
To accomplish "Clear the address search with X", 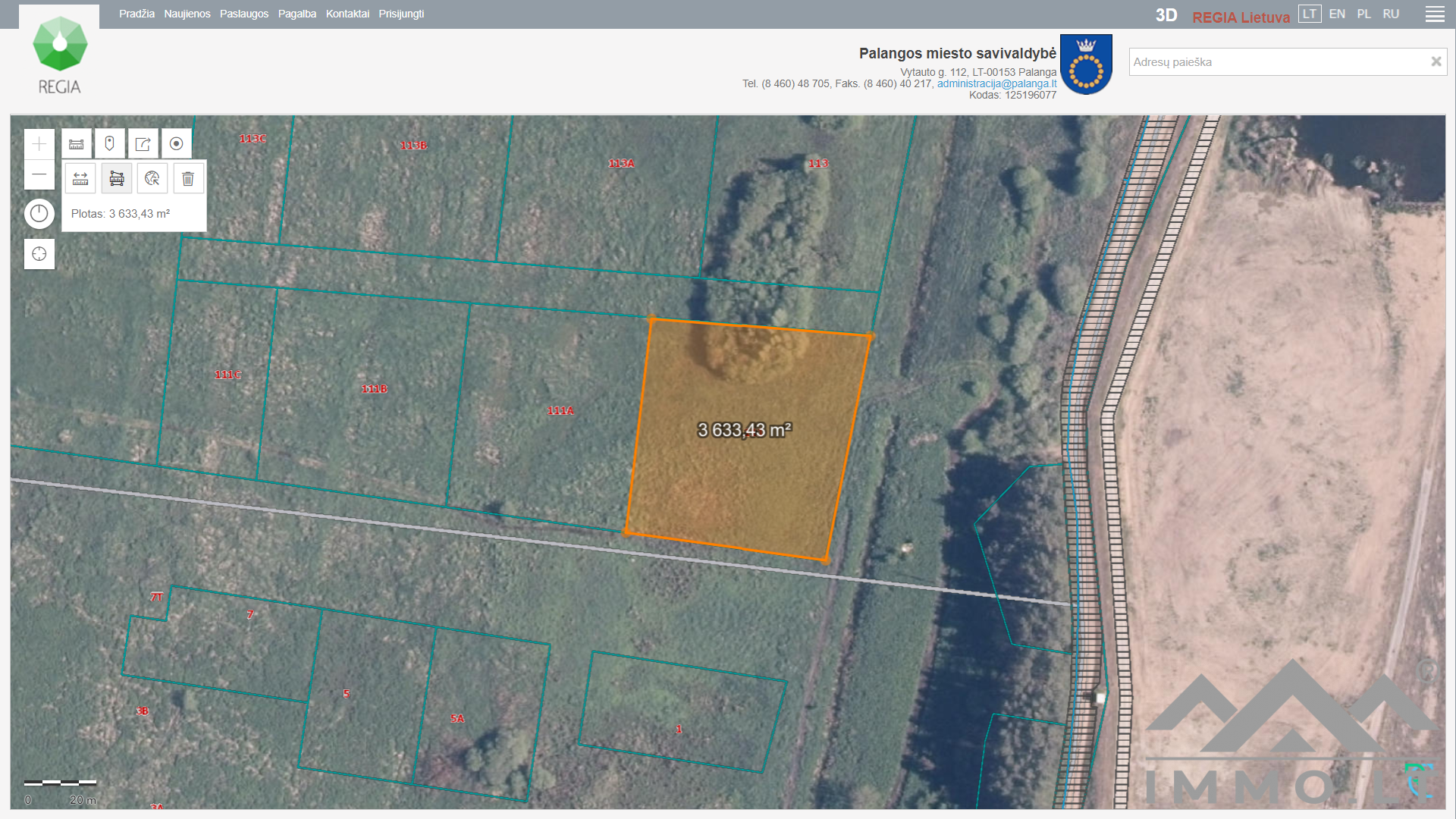I will click(x=1436, y=61).
